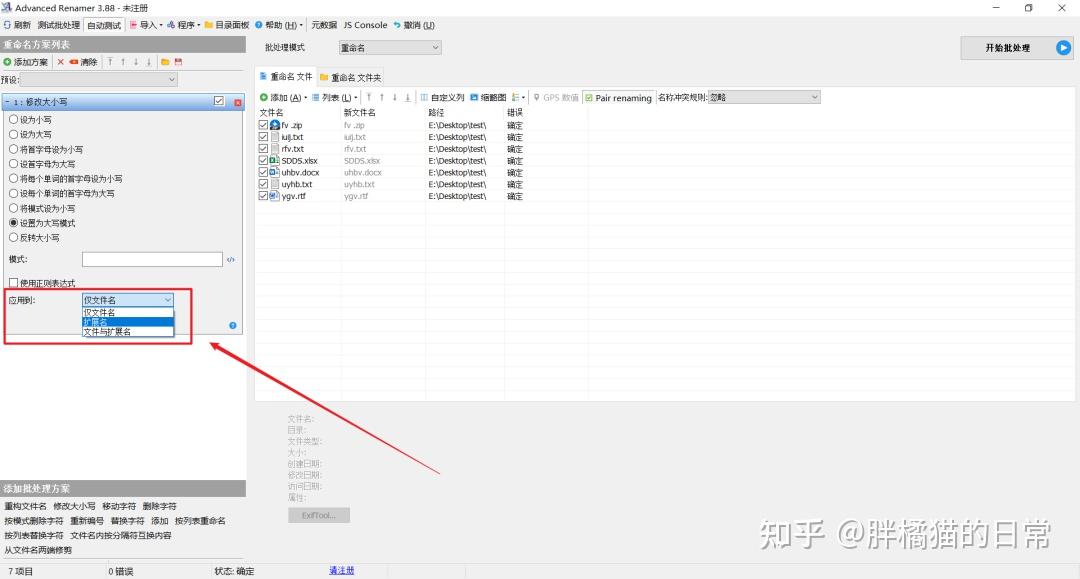This screenshot has width=1080, height=579.
Task: Choose 扩展名 in the 应用到 dropdown list
Action: (127, 322)
